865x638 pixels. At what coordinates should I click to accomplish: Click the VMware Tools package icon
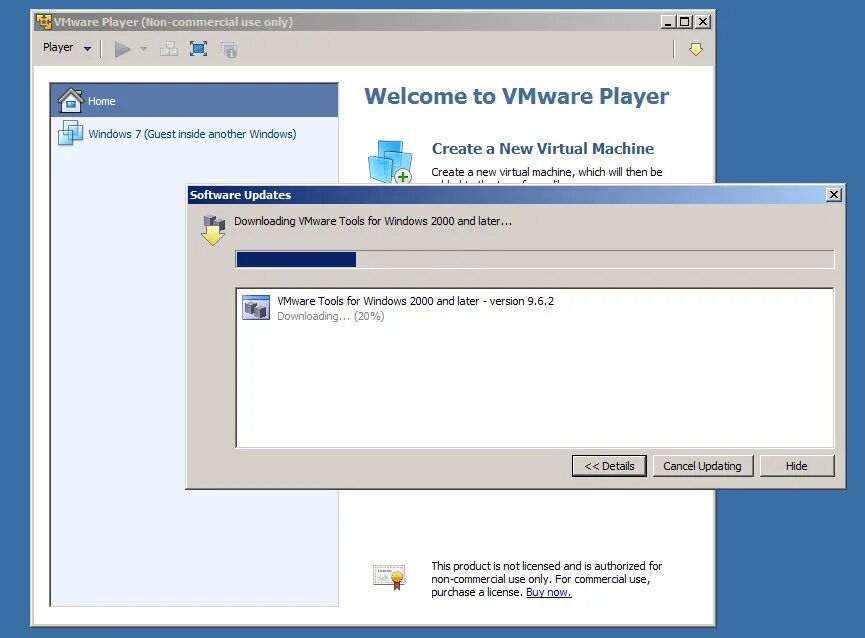click(x=256, y=308)
